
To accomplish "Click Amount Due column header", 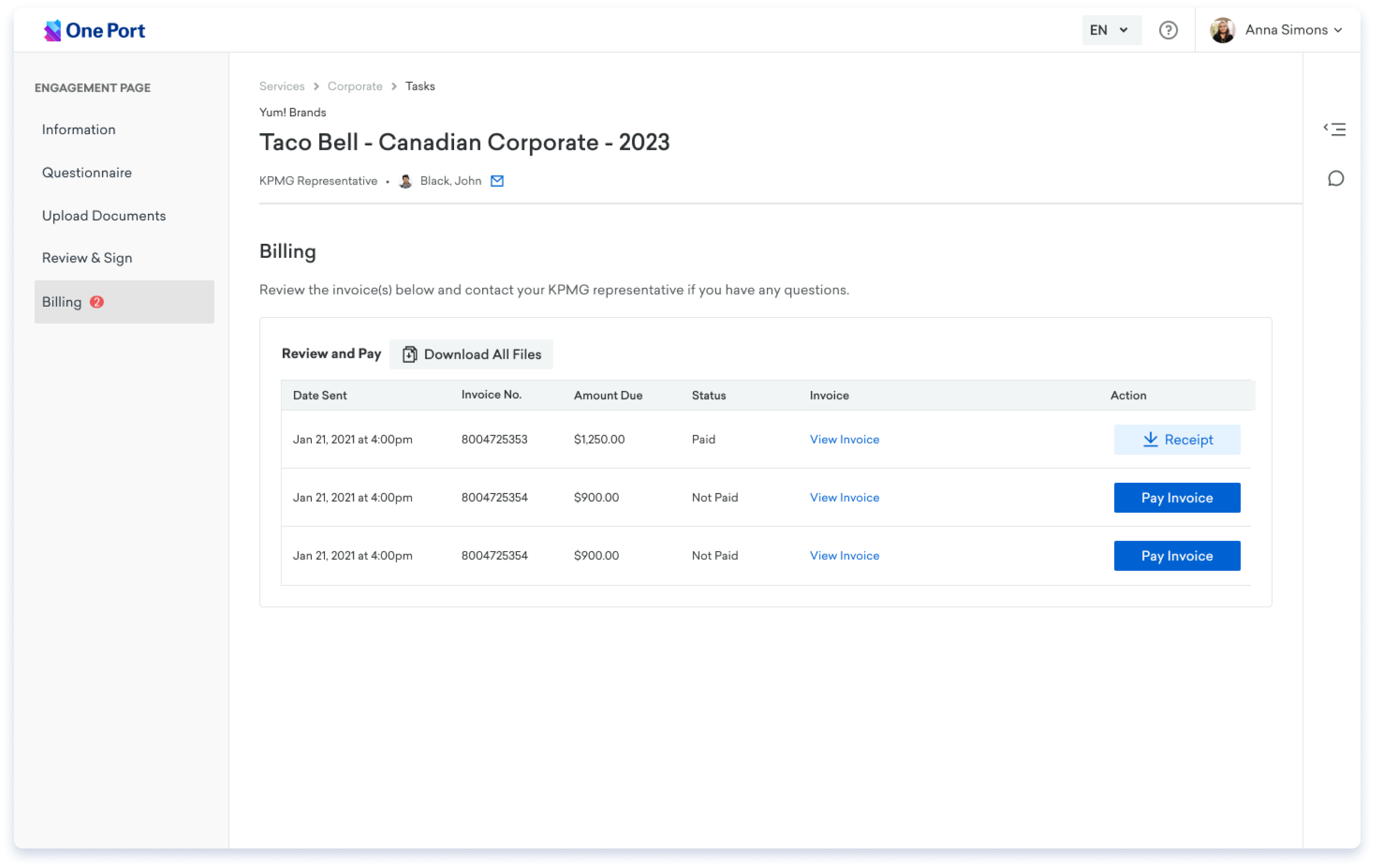I will click(608, 395).
